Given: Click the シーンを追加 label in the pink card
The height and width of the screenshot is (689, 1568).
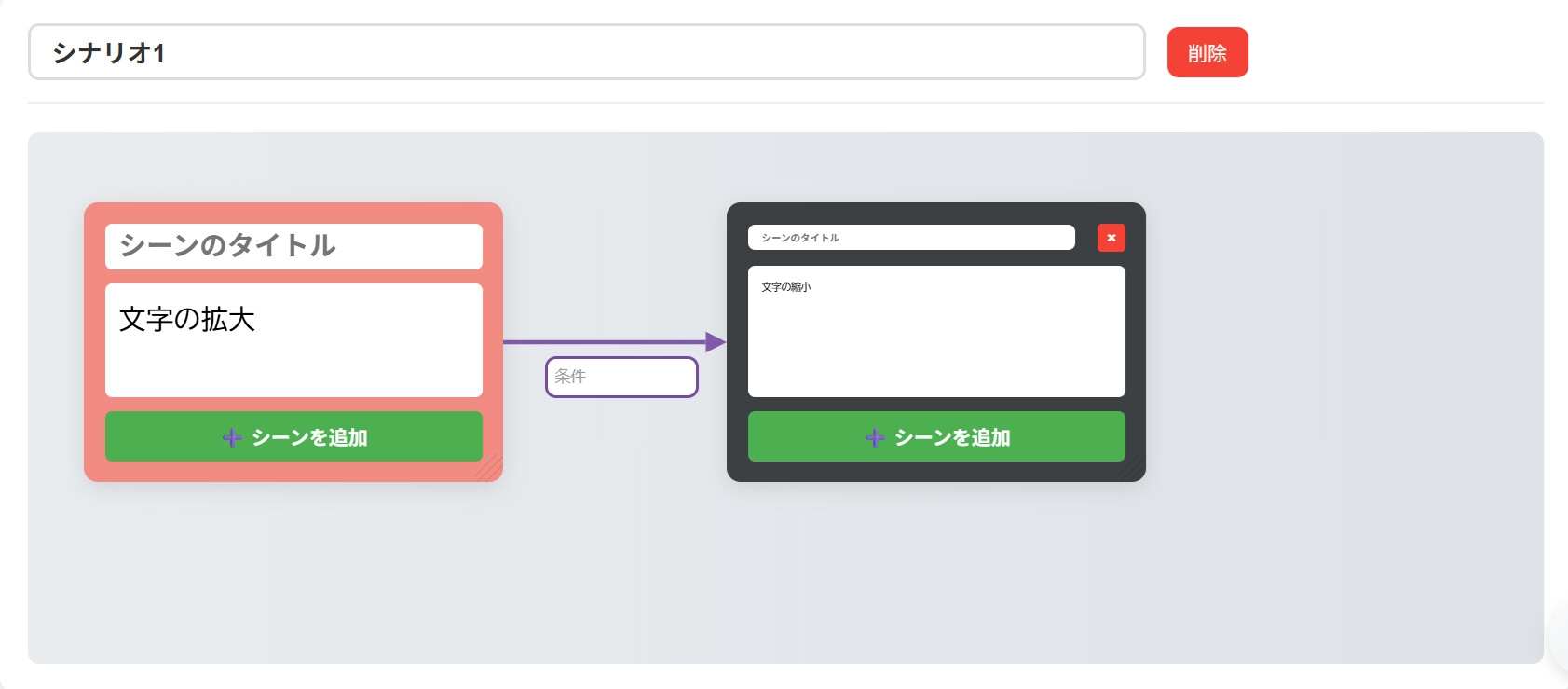Looking at the screenshot, I should pos(309,437).
